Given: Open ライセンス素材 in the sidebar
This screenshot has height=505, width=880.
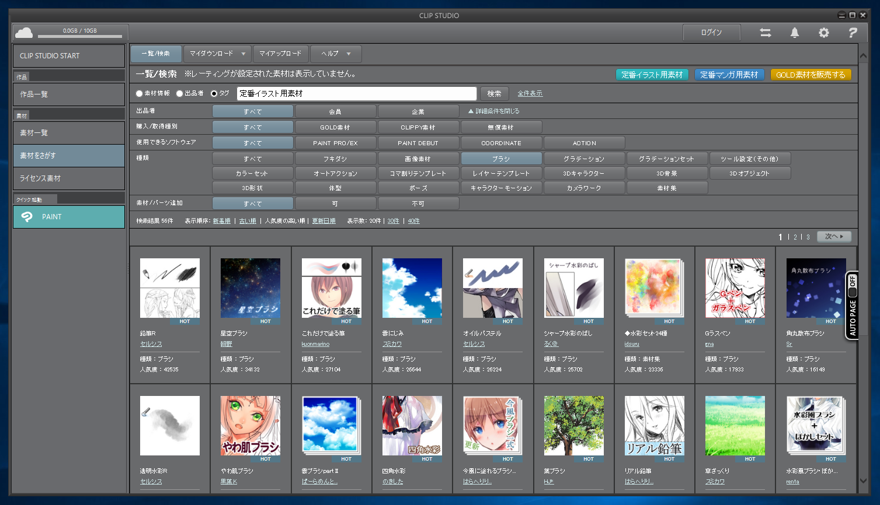Looking at the screenshot, I should (68, 178).
